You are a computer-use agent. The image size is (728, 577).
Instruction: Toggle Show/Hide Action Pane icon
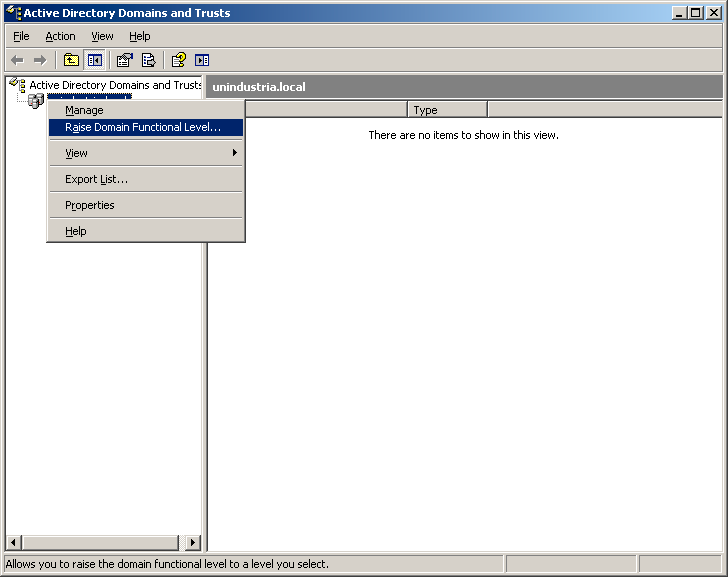[202, 60]
